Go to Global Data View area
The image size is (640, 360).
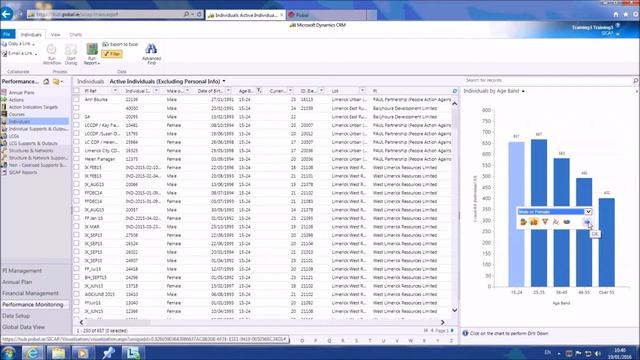(23, 327)
